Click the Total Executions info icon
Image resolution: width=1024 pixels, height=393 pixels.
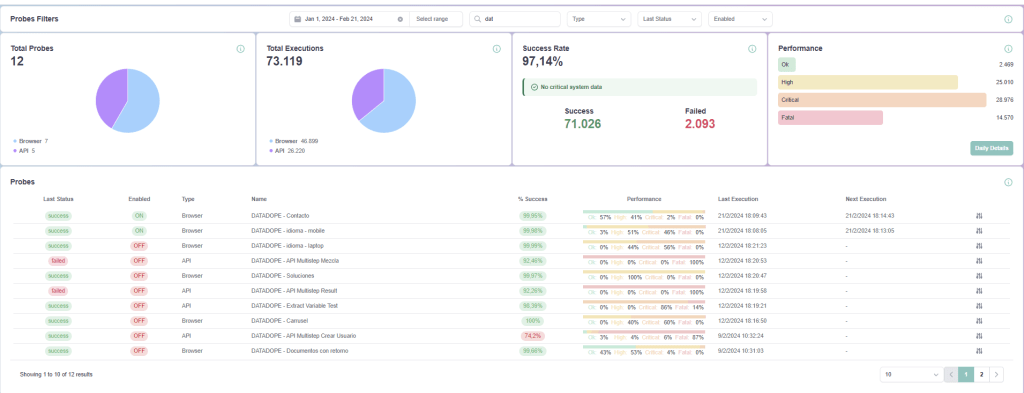(x=496, y=49)
